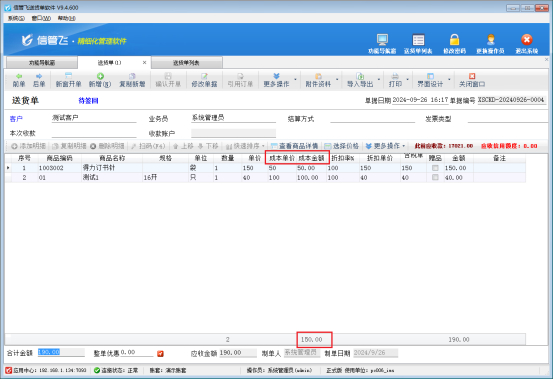The image size is (554, 379).
Task: Close window using 关闭窗口 icon
Action: (x=472, y=80)
